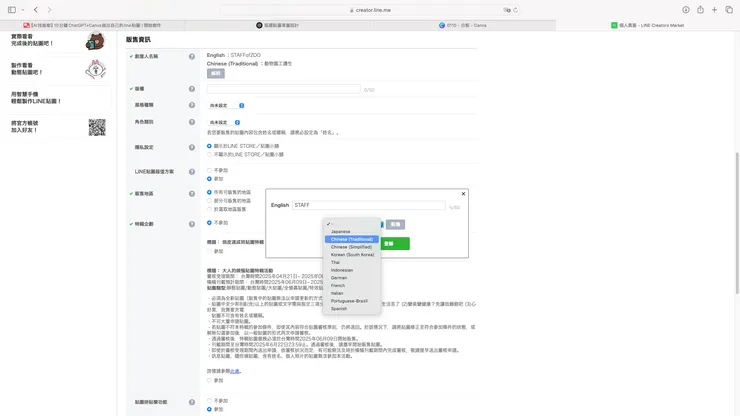The height and width of the screenshot is (416, 740).
Task: Select show in LINE STORE radio option
Action: point(209,146)
